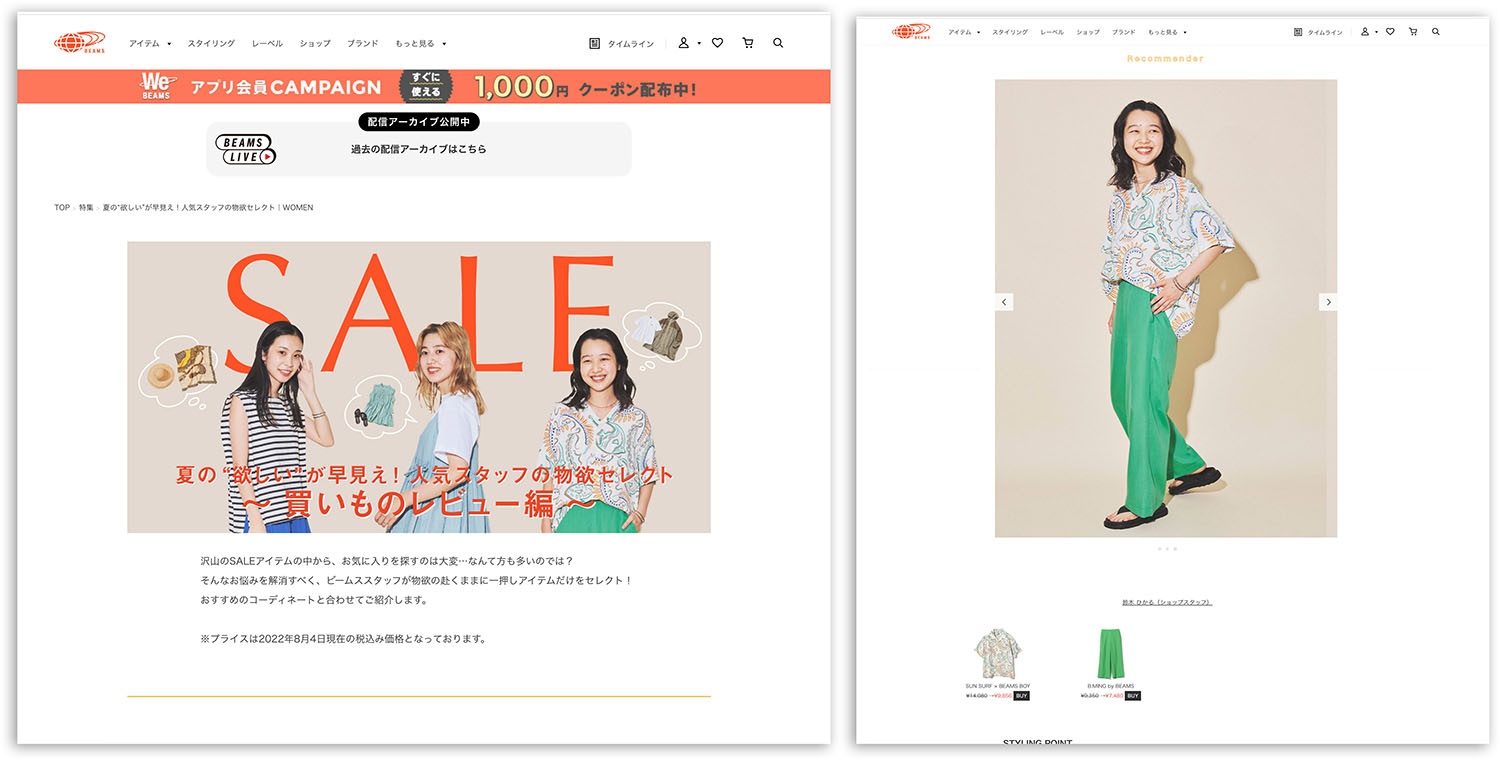The image size is (1500, 760).
Task: Expand the アイテム dropdown on the left page
Action: (x=150, y=43)
